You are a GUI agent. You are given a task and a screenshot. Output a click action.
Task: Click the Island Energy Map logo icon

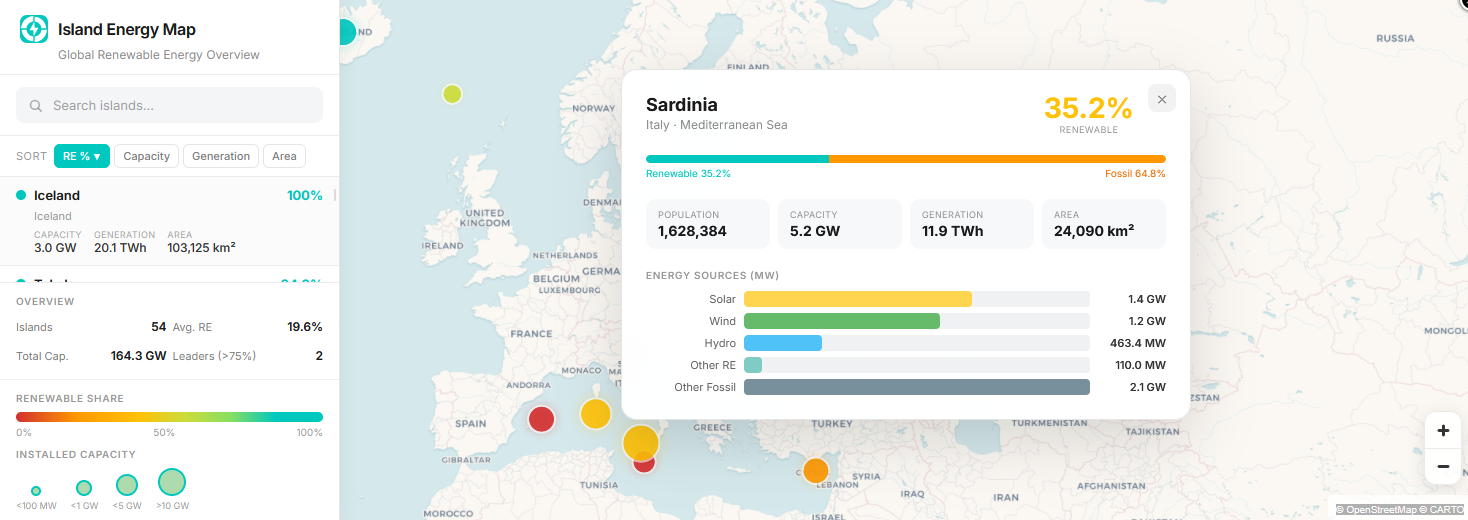(35, 30)
